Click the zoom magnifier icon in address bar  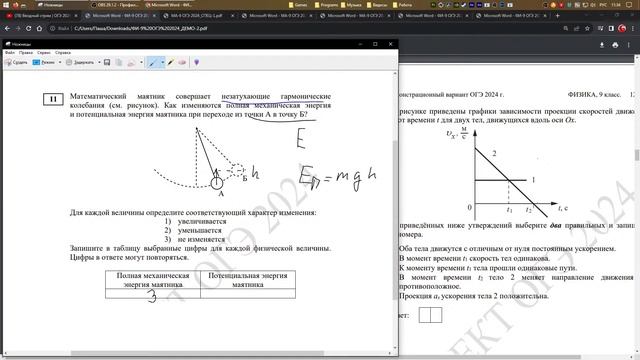(x=566, y=29)
